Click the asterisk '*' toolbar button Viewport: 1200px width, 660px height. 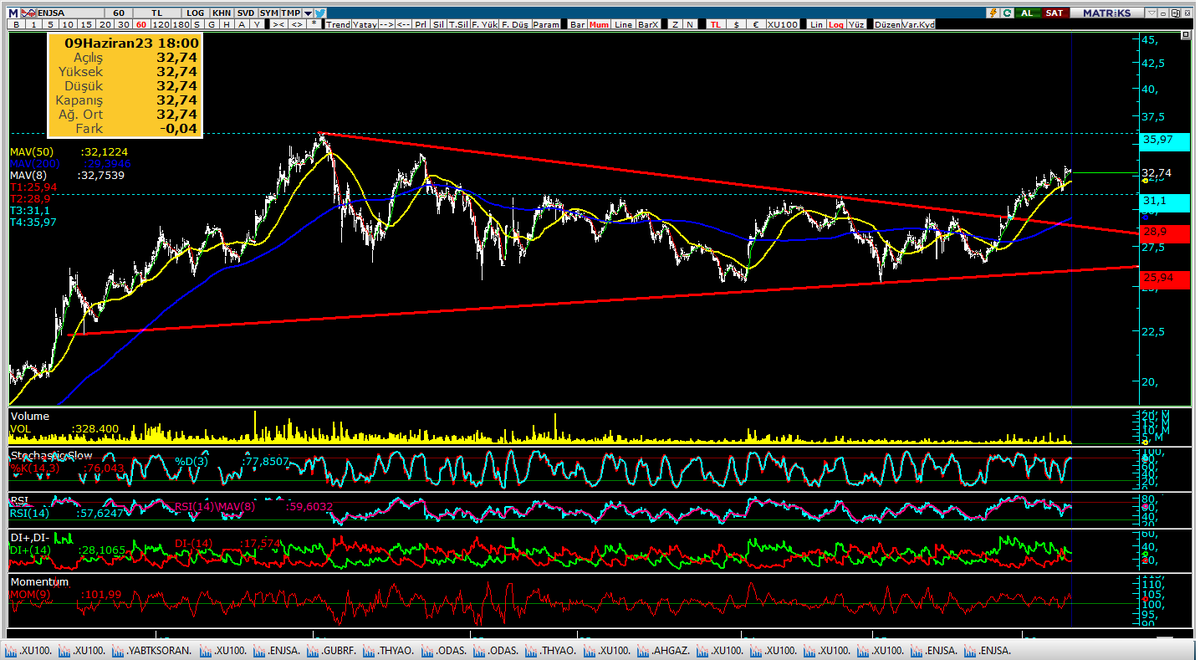tap(315, 24)
